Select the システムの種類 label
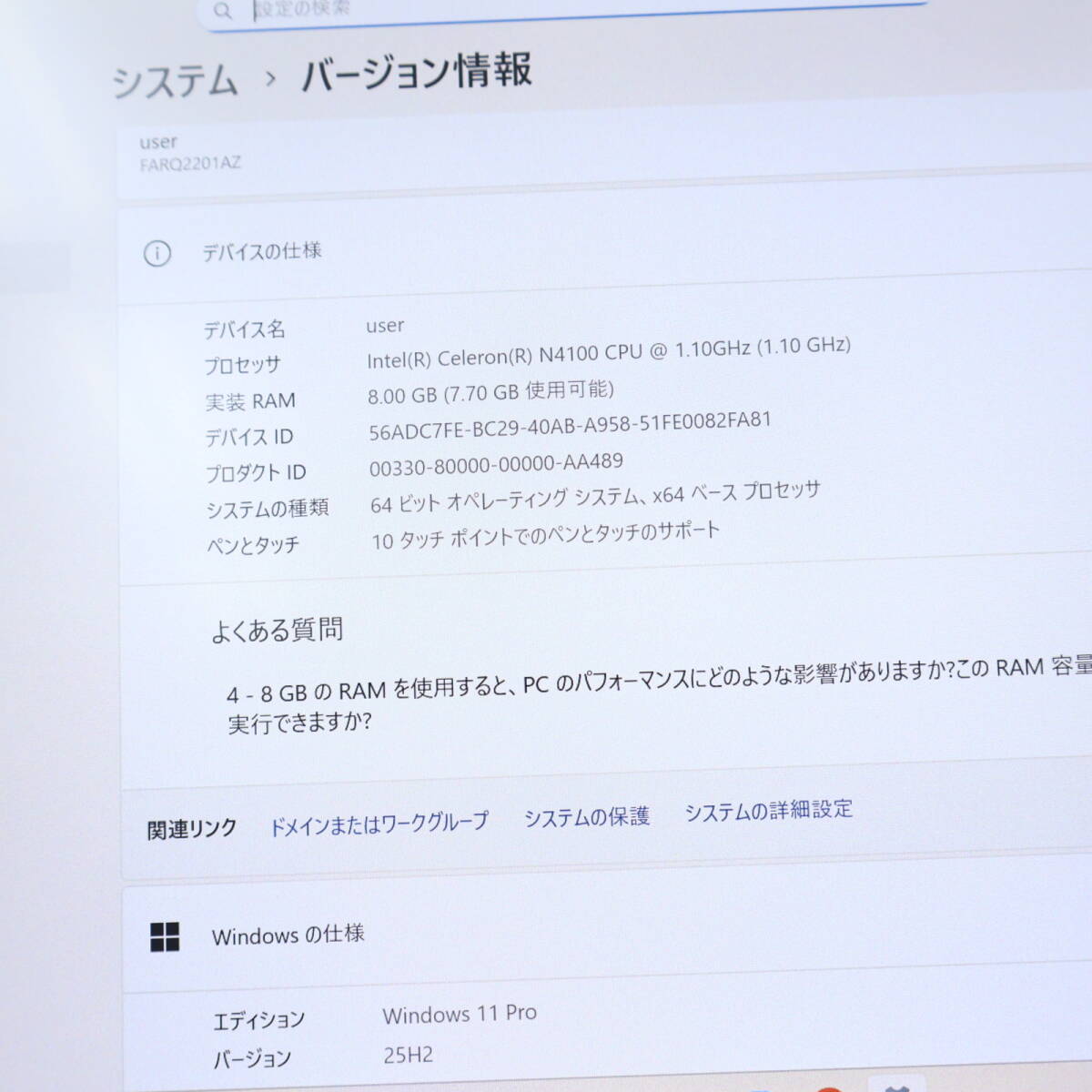Viewport: 1092px width, 1092px height. (267, 509)
